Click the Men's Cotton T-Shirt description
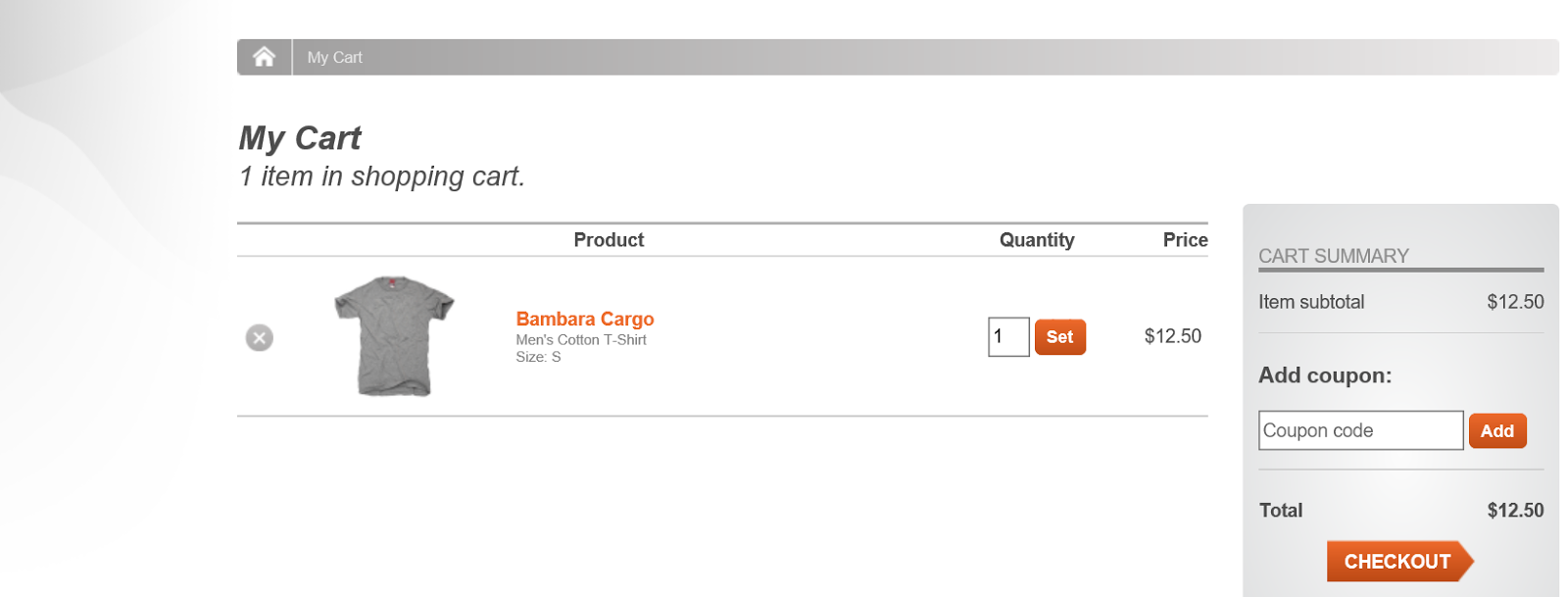 pos(581,340)
